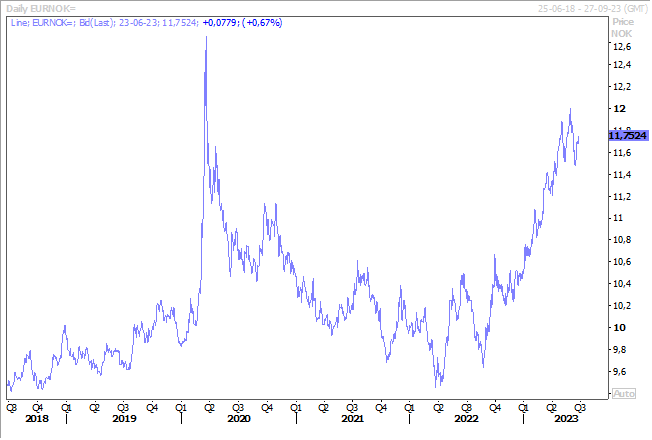Click the 11,6 price axis label
This screenshot has width=652, height=440.
622,153
